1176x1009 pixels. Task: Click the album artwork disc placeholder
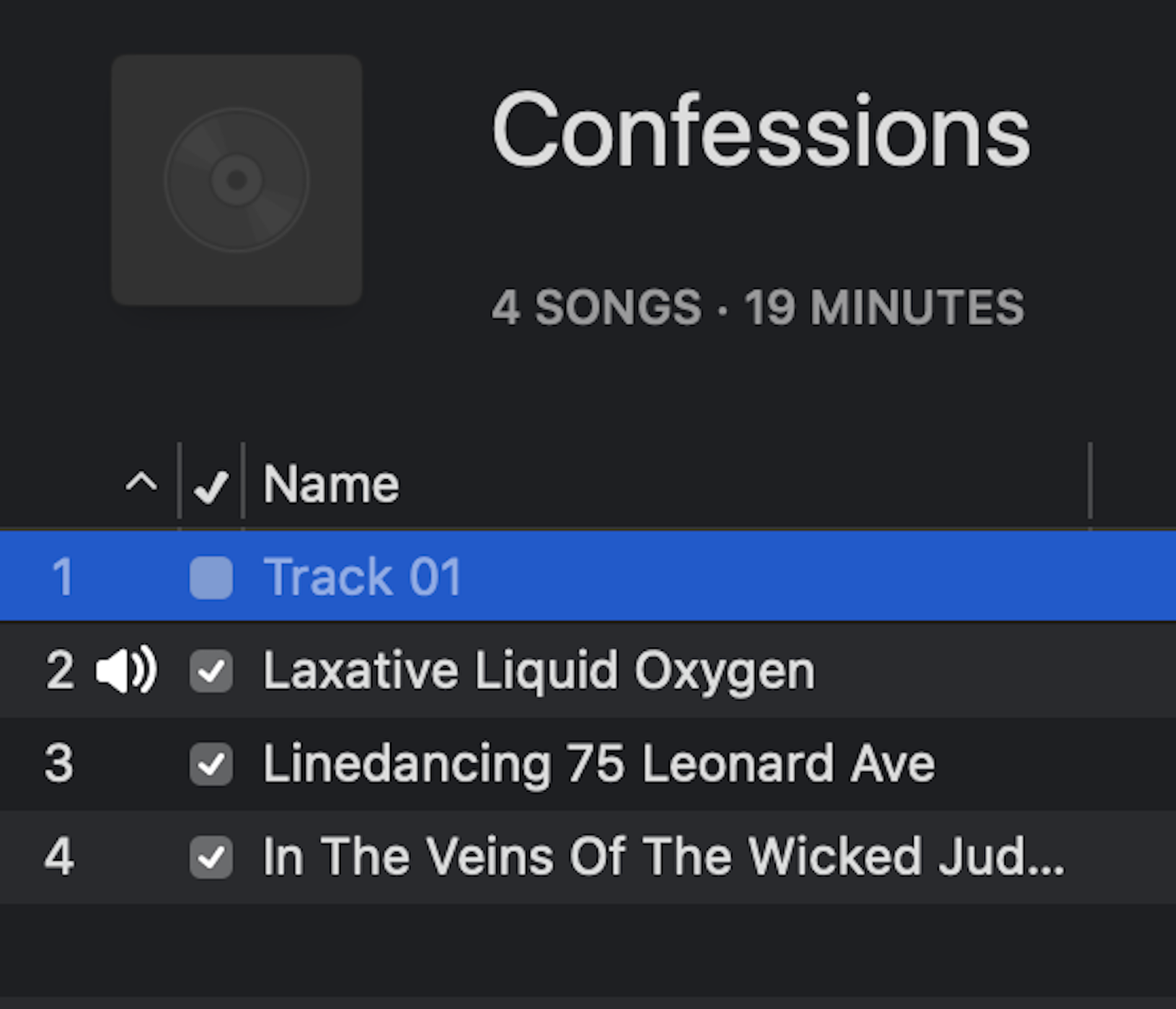pos(236,180)
